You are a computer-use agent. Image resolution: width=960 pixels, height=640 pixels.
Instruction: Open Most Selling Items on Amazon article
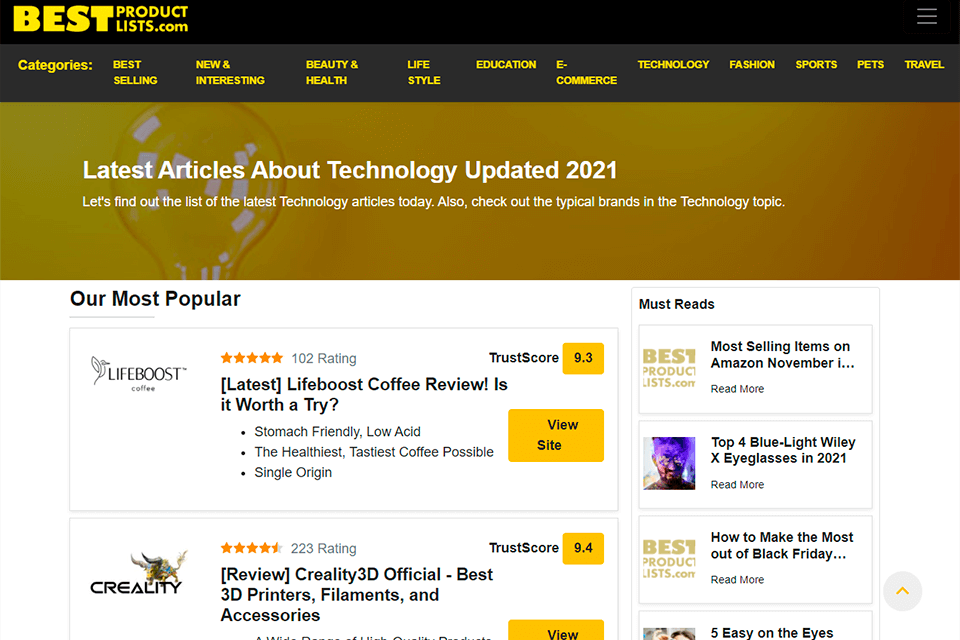(x=782, y=355)
